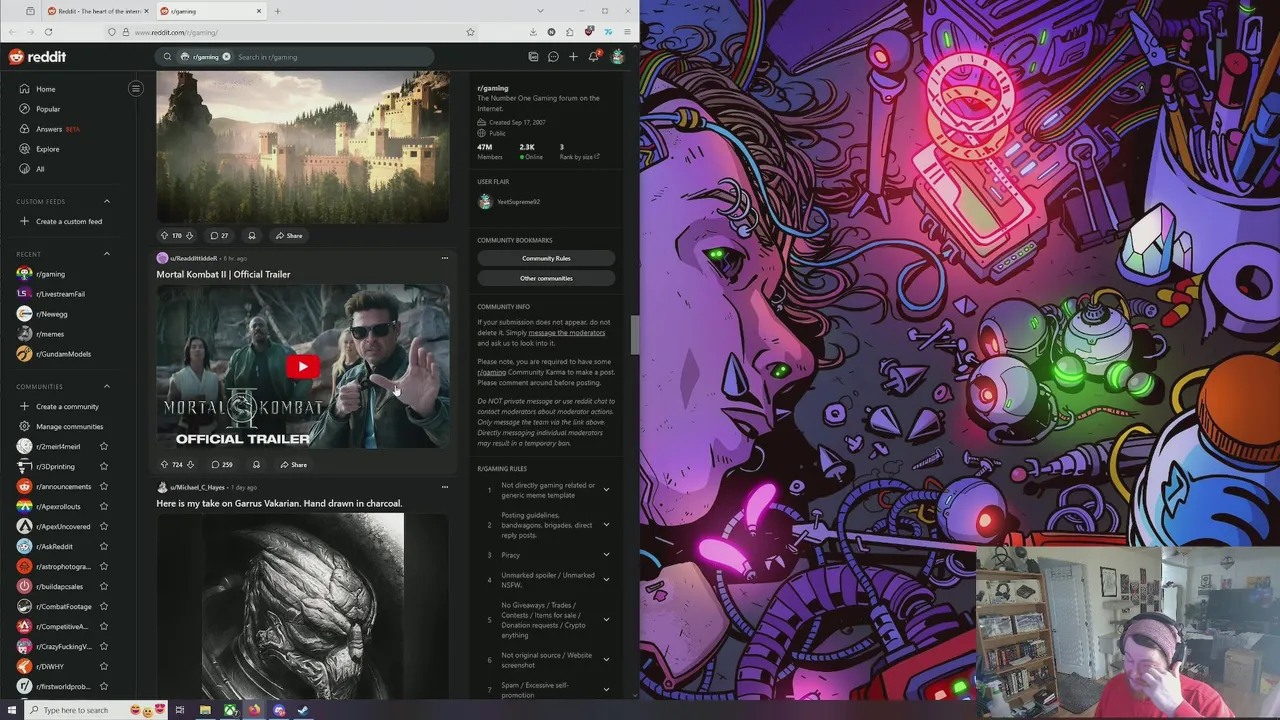Downvote the castle image post
The width and height of the screenshot is (1280, 720).
coord(189,236)
